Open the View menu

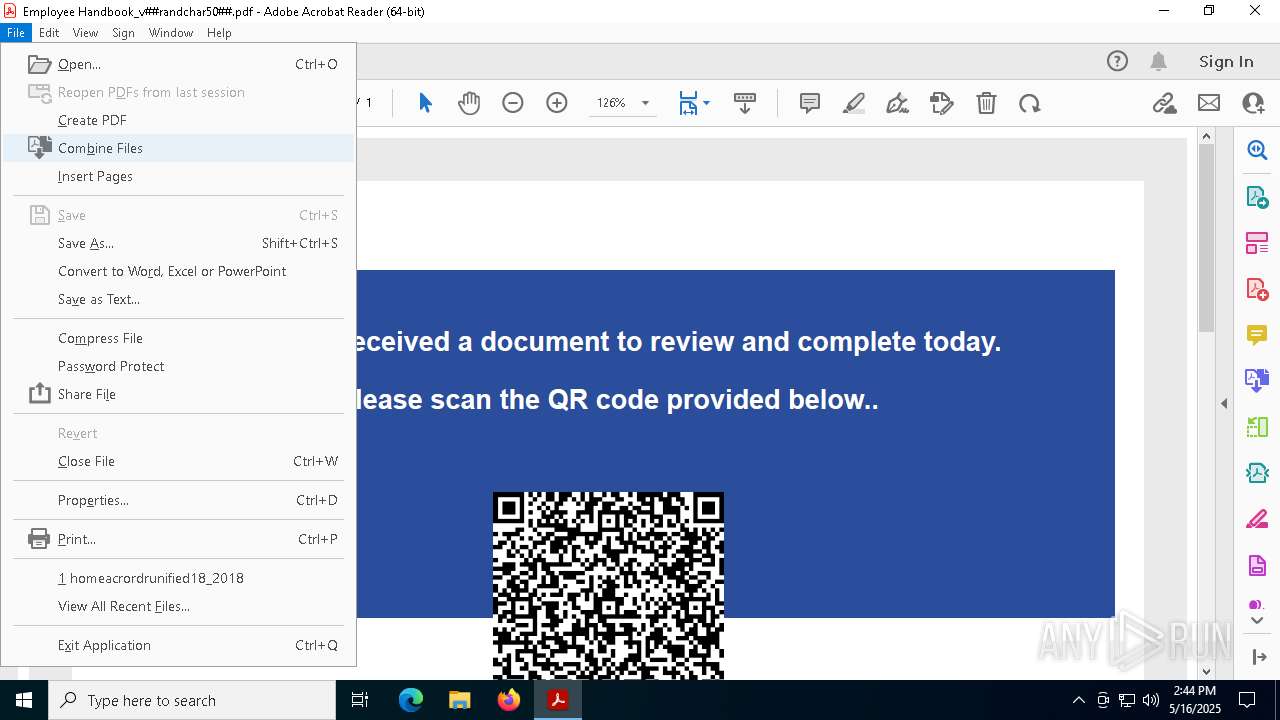click(85, 32)
